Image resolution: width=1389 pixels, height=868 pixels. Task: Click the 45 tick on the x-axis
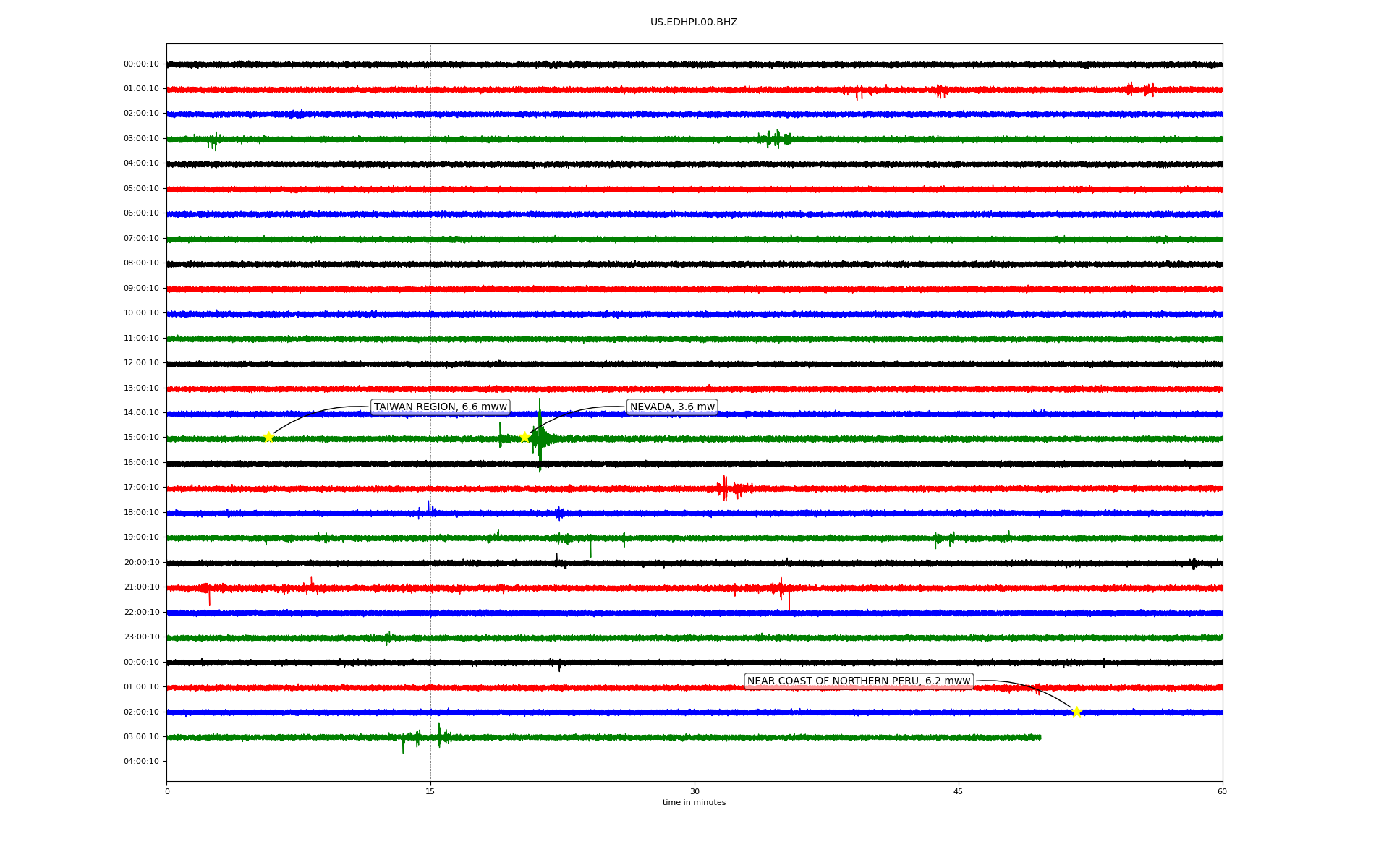pyautogui.click(x=958, y=792)
